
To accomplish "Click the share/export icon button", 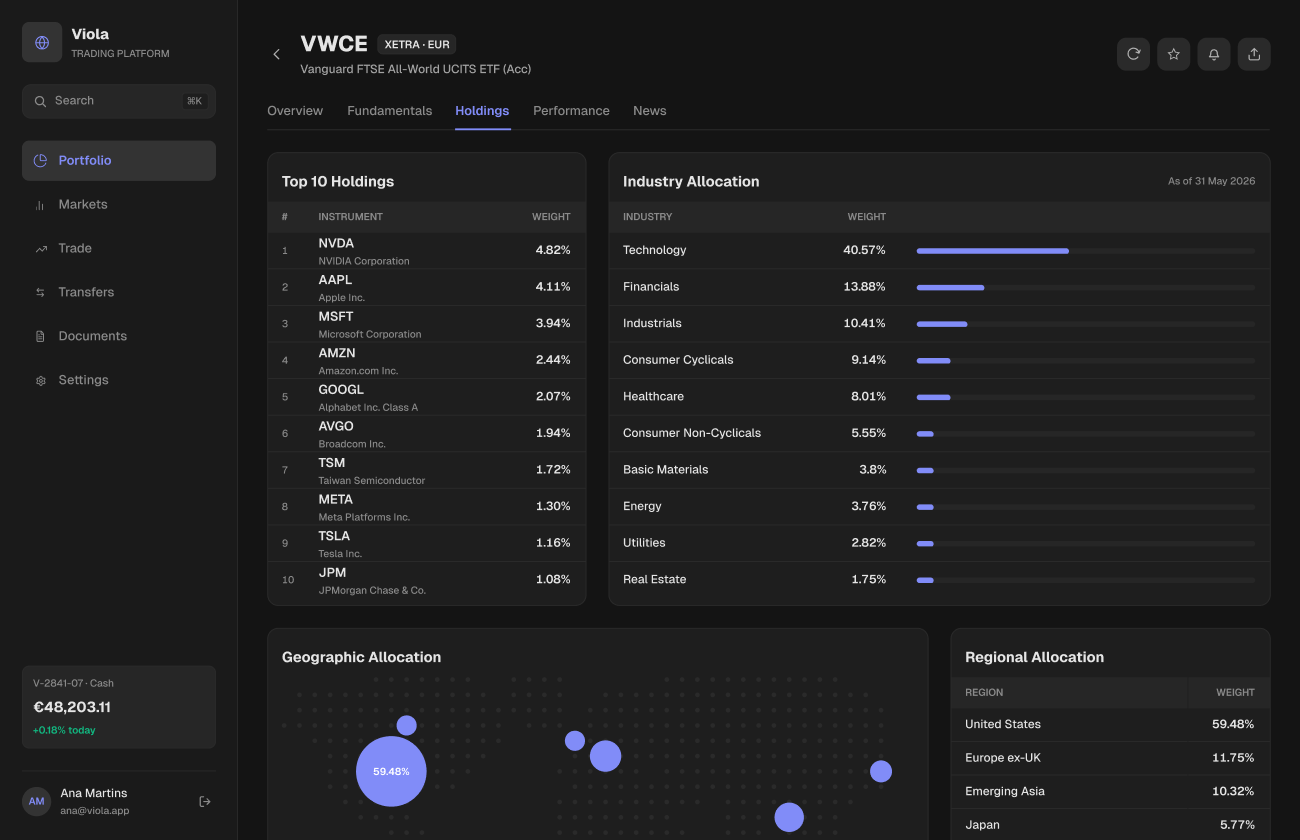I will (x=1254, y=54).
